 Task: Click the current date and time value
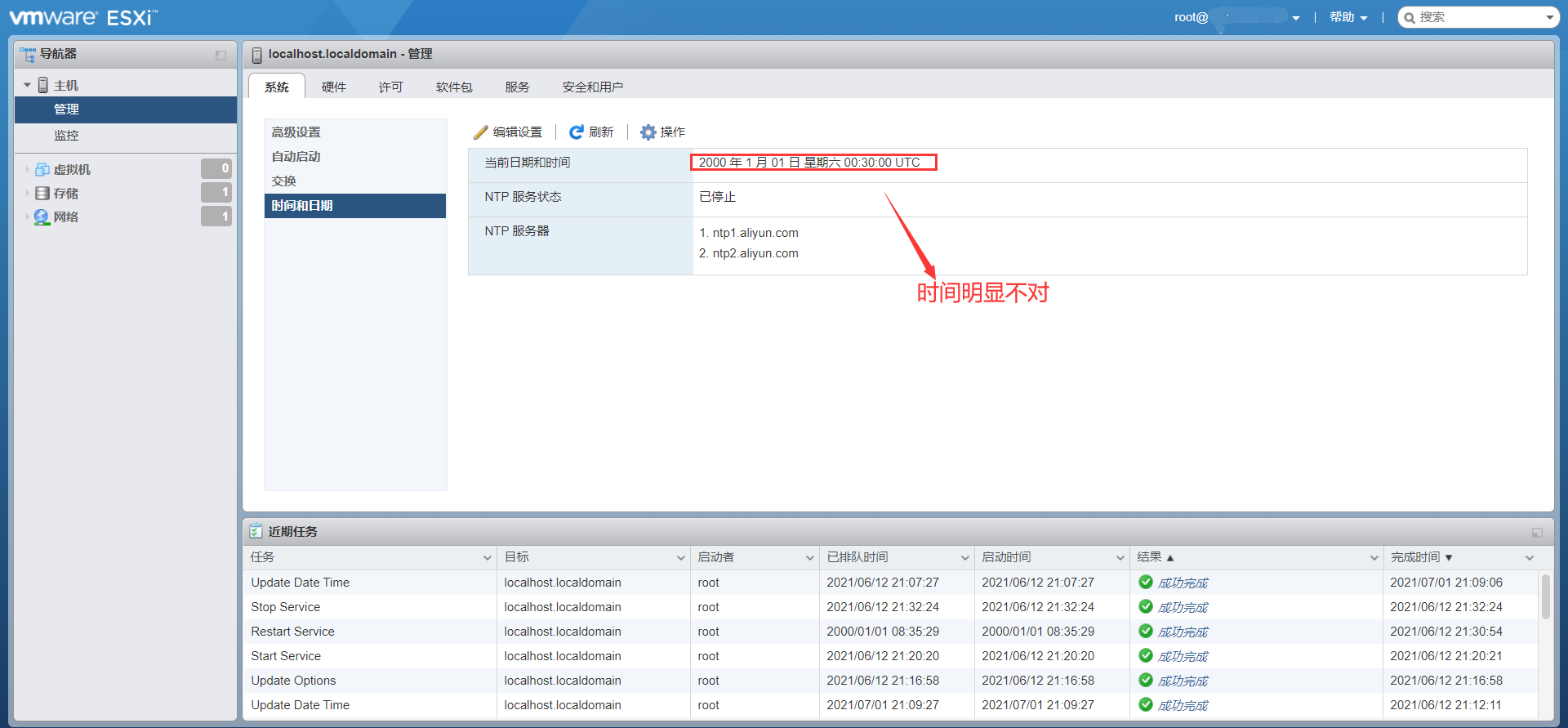809,163
